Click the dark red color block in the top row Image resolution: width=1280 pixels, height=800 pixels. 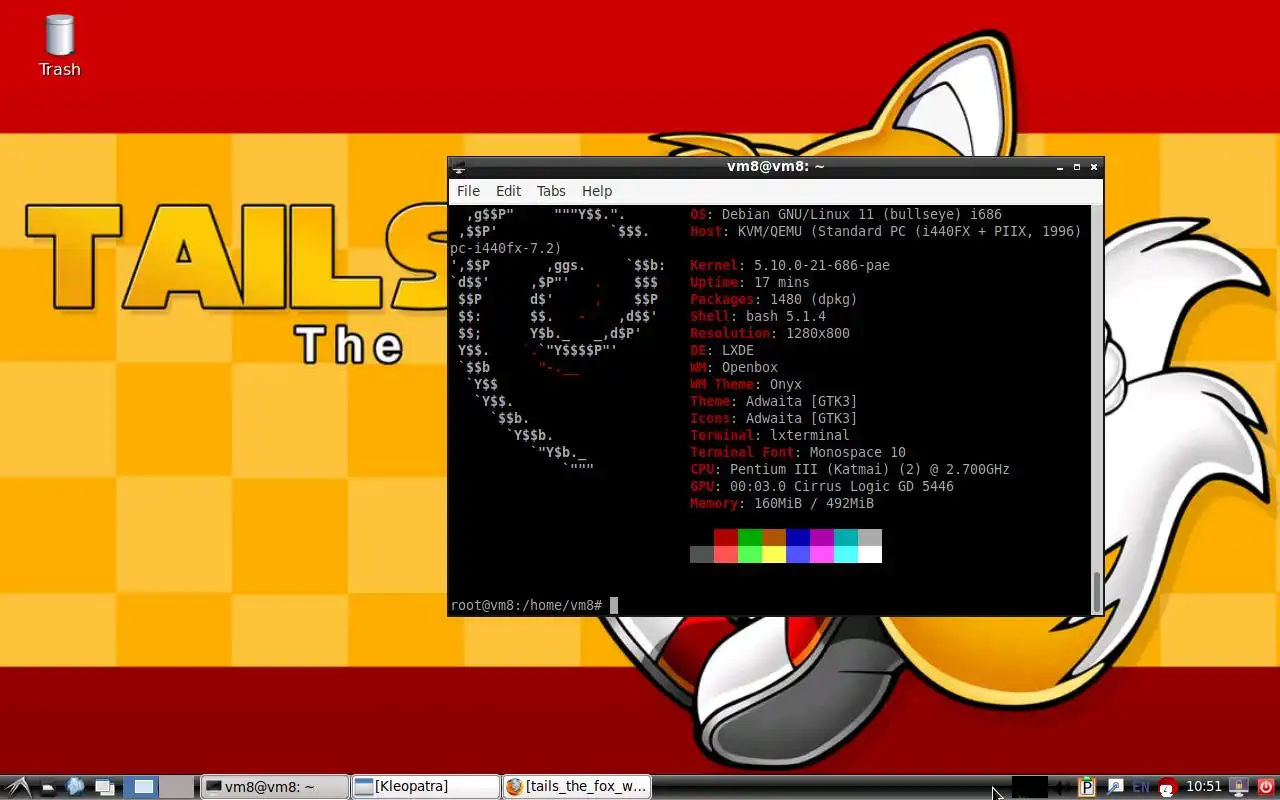pyautogui.click(x=726, y=538)
